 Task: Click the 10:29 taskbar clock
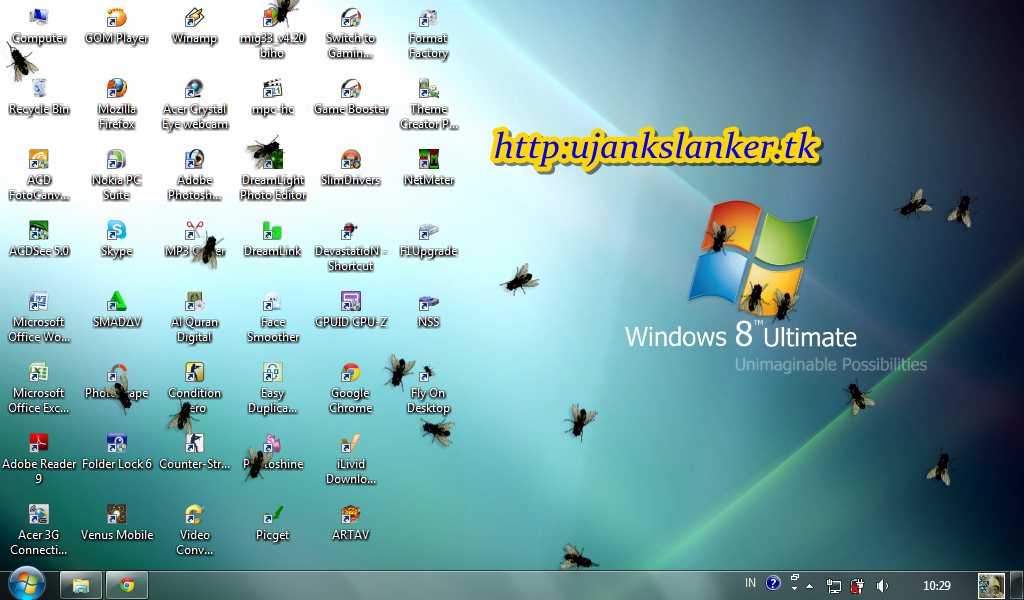point(936,586)
